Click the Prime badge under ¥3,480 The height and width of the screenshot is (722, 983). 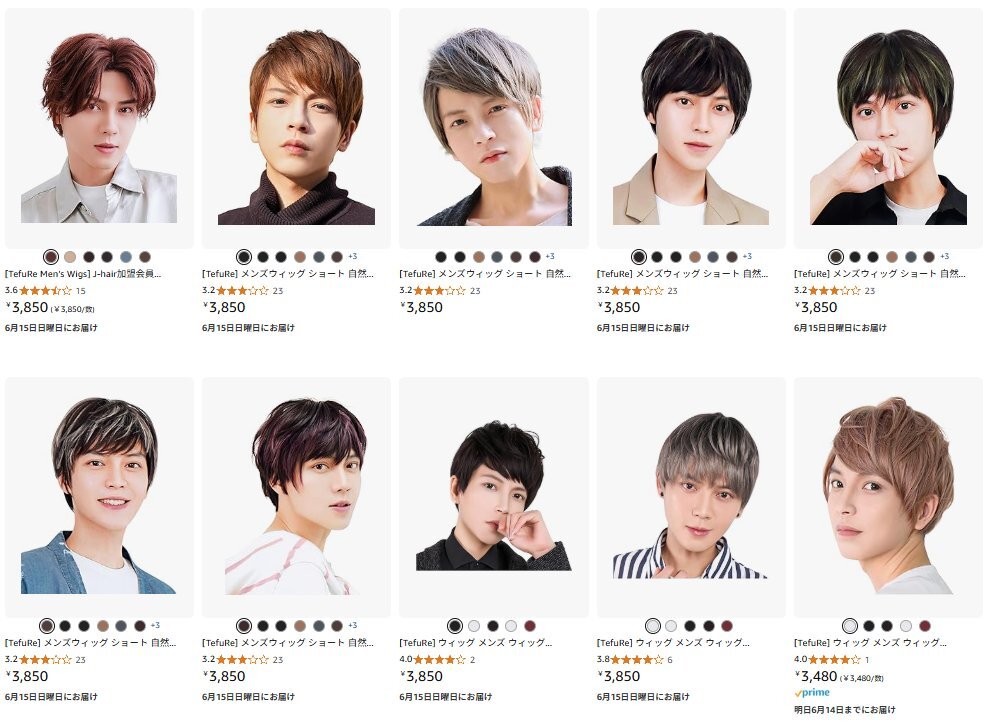pos(812,693)
